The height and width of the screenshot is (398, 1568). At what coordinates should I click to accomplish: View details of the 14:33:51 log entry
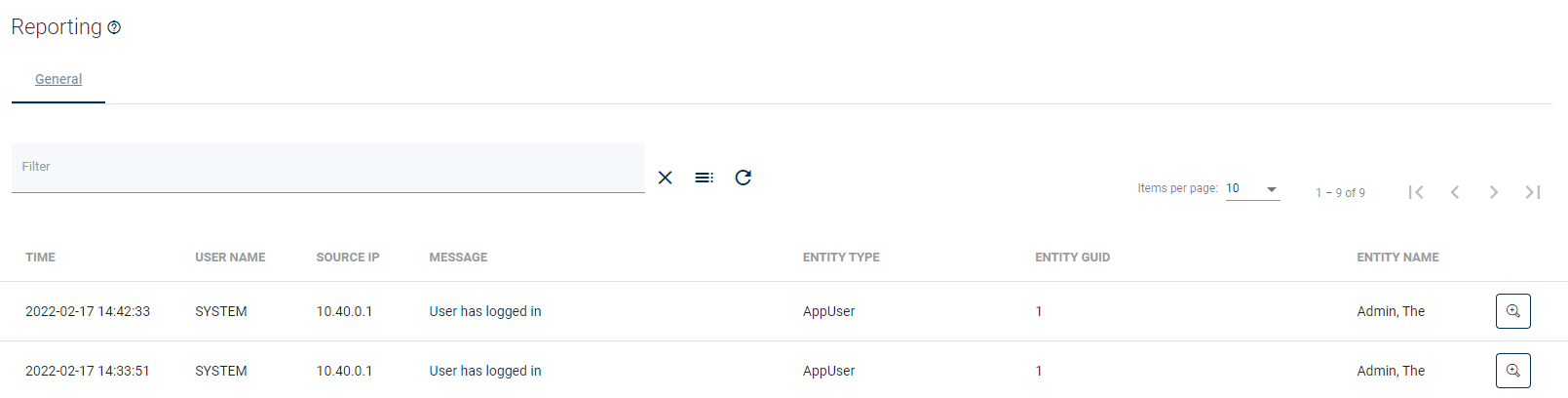1512,371
